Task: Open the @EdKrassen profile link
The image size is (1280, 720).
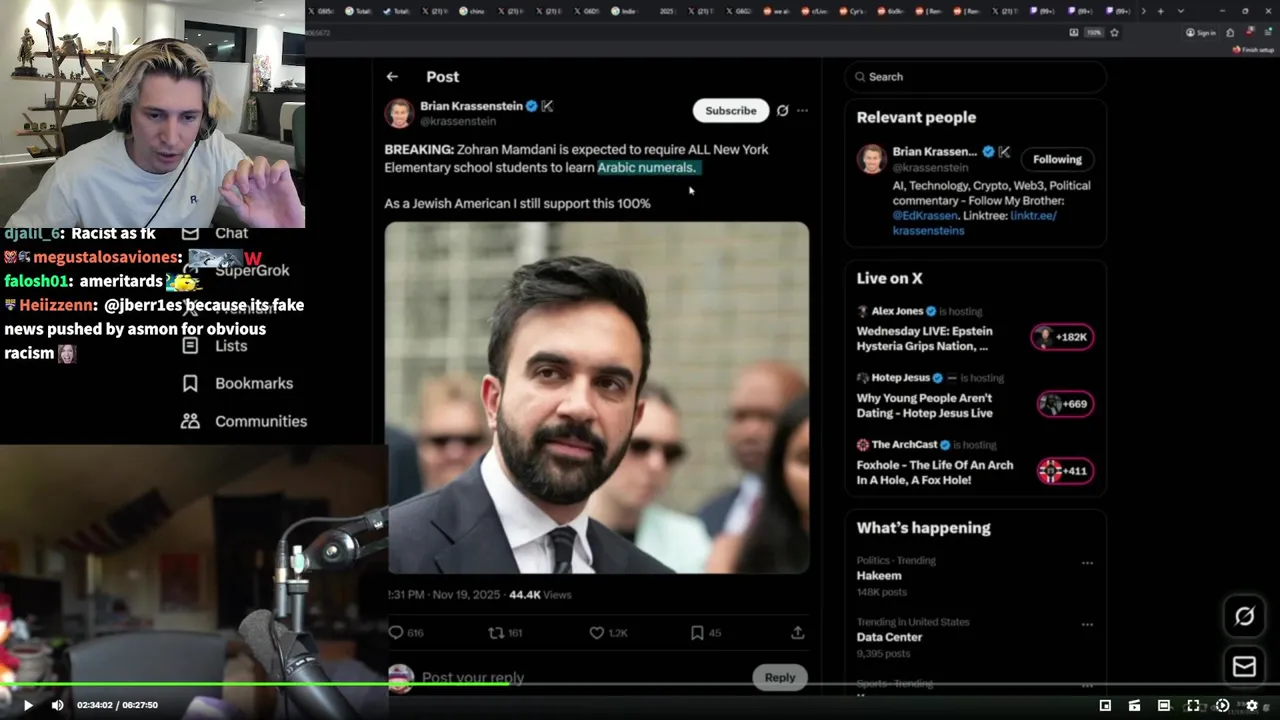Action: (x=927, y=215)
